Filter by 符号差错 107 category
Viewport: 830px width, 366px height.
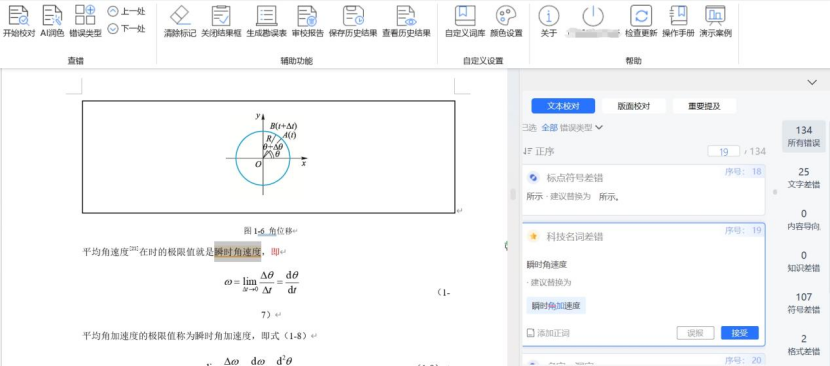coord(804,303)
